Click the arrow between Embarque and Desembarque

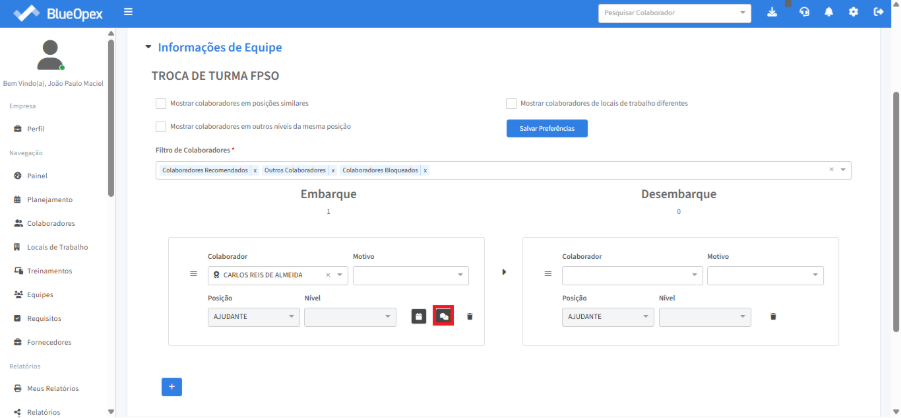[x=504, y=272]
